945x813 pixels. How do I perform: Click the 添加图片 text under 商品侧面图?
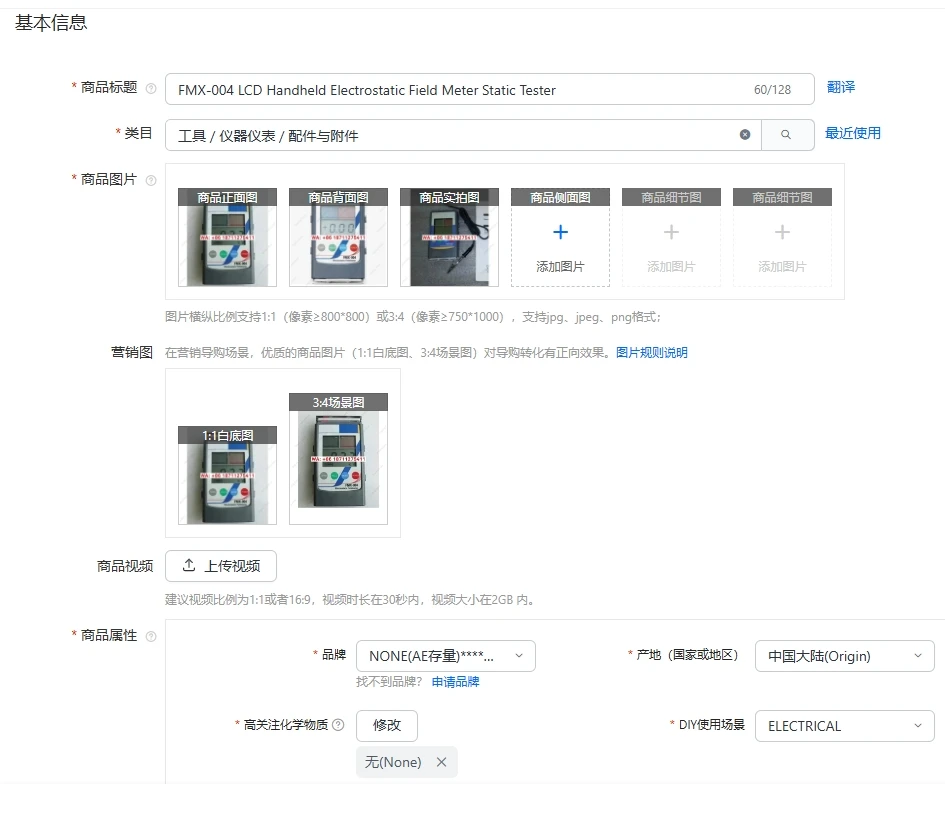560,266
